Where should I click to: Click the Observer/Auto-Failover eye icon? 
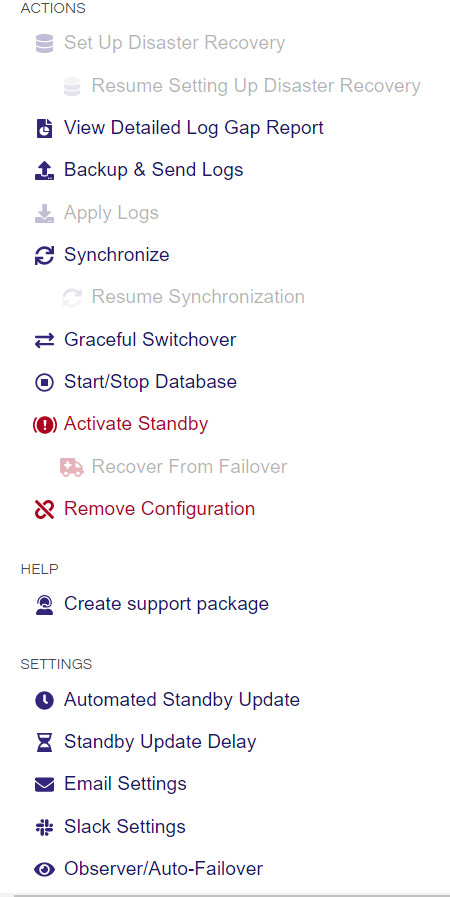(x=45, y=870)
